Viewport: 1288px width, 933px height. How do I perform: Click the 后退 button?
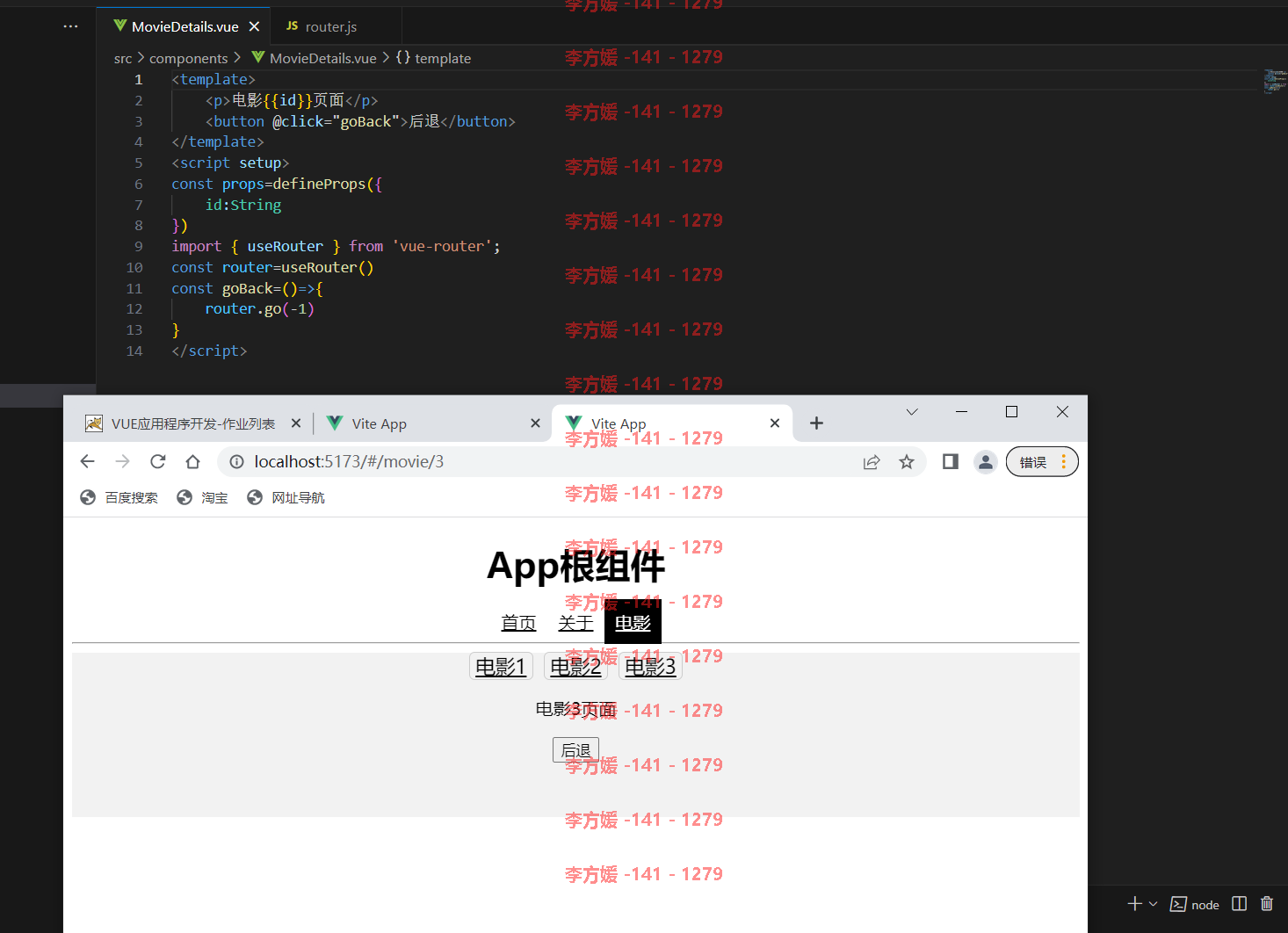coord(575,750)
